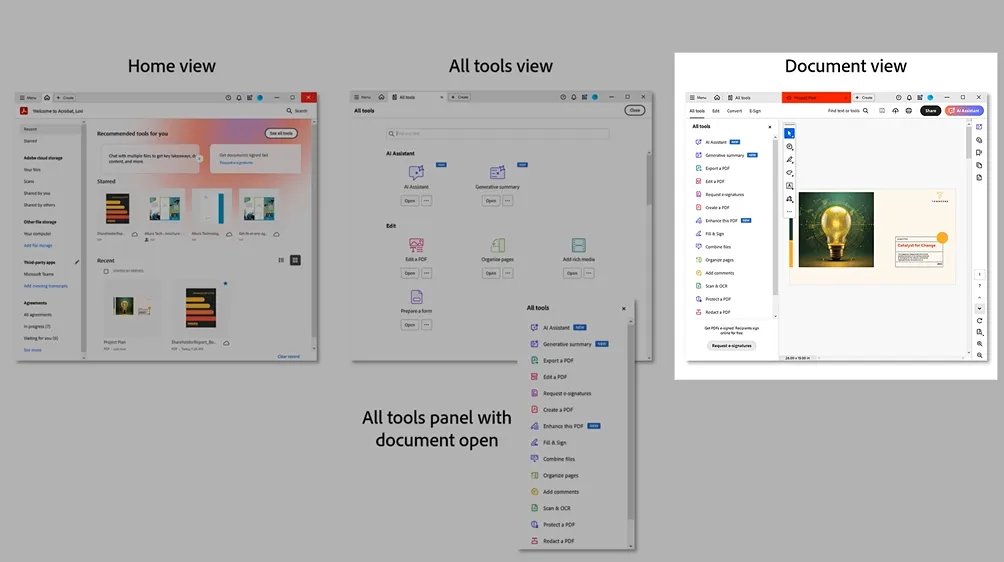The width and height of the screenshot is (1004, 562).
Task: Select the All tools tab under Document view menu
Action: click(697, 111)
